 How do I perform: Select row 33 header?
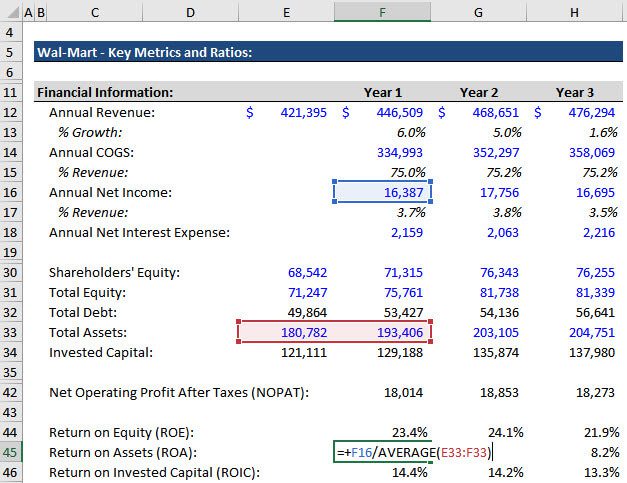coord(10,332)
